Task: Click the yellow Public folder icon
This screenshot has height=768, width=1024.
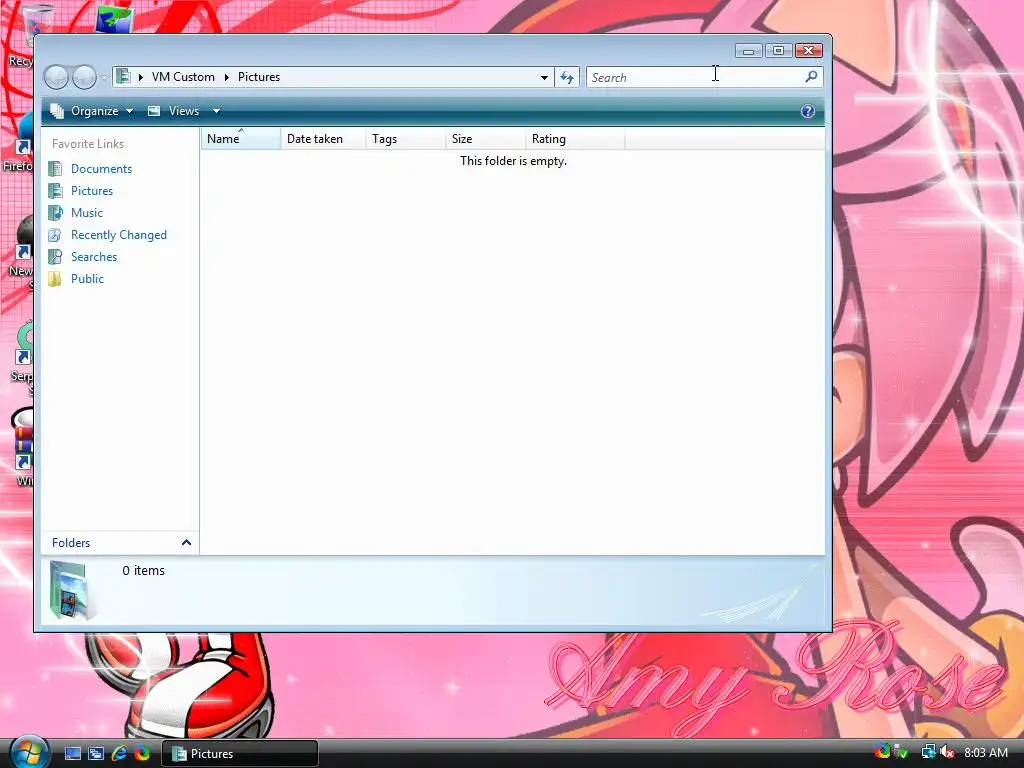Action: coord(56,279)
